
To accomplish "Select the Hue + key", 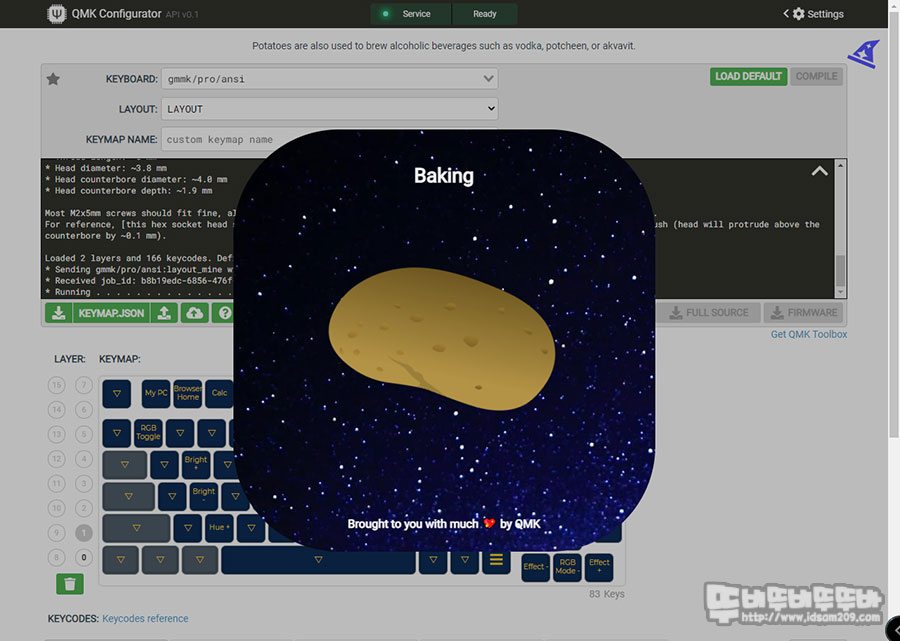I will [x=219, y=528].
